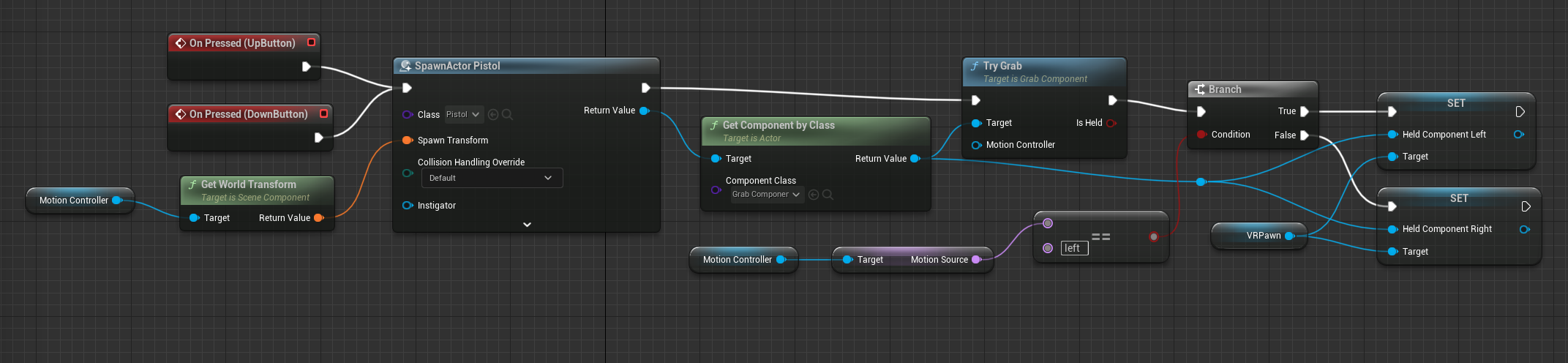
Task: Click the Held Component Left output pin
Action: [x=1518, y=135]
